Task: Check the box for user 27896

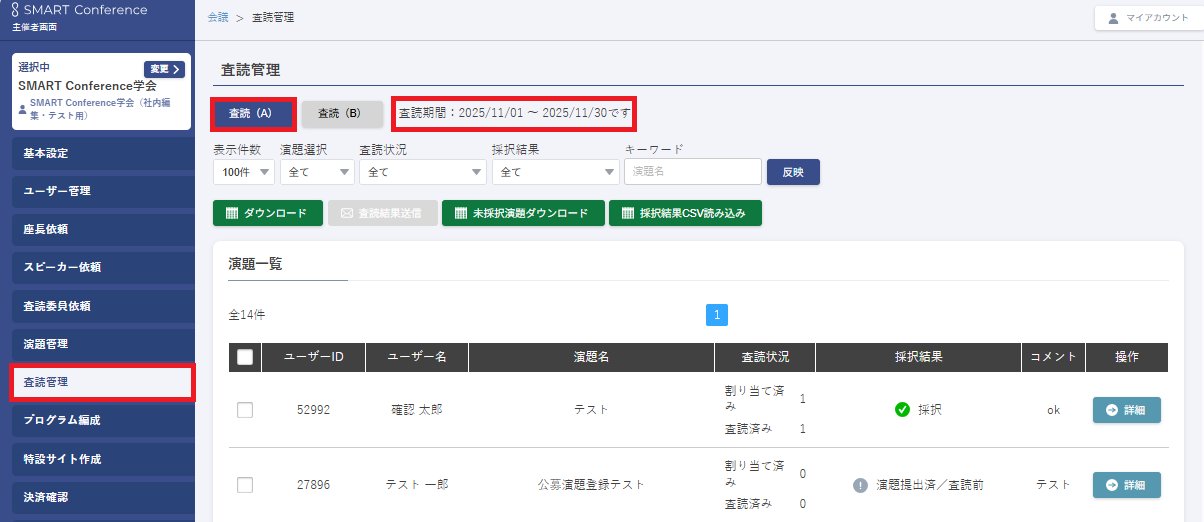Action: point(245,485)
